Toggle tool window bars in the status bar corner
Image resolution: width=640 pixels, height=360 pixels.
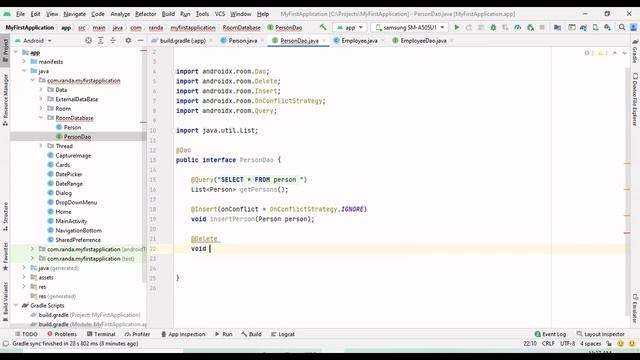(6, 344)
